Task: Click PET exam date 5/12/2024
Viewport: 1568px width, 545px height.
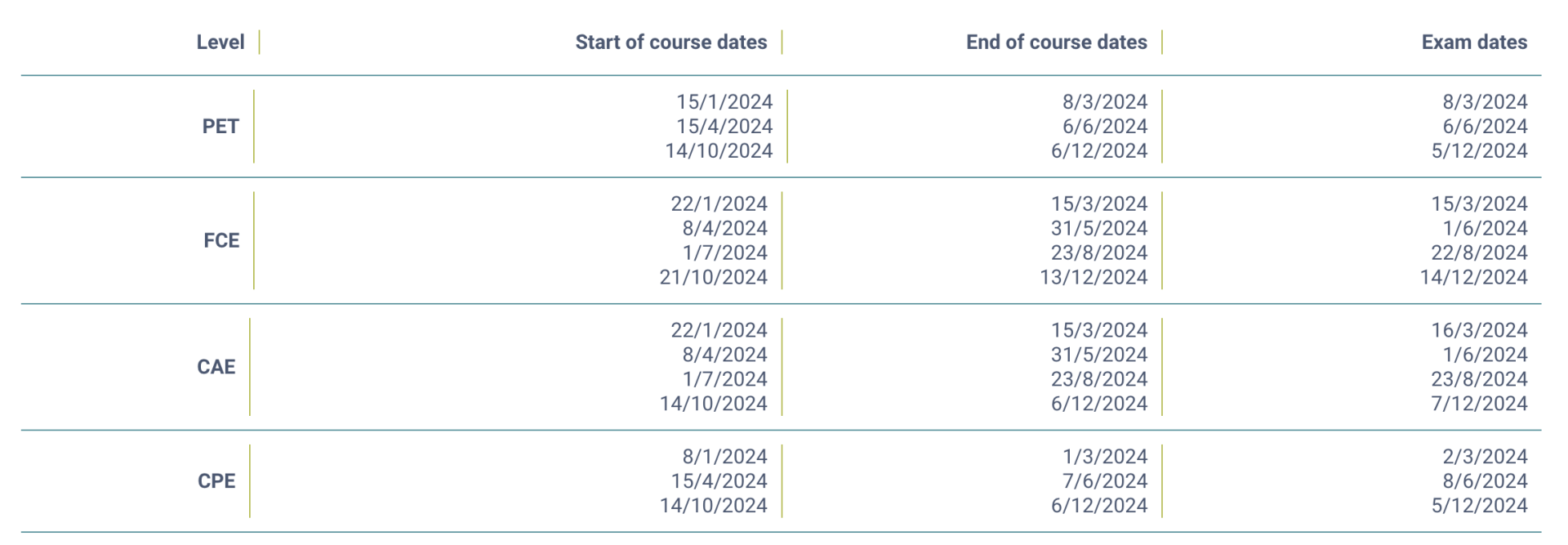Action: (x=1479, y=151)
